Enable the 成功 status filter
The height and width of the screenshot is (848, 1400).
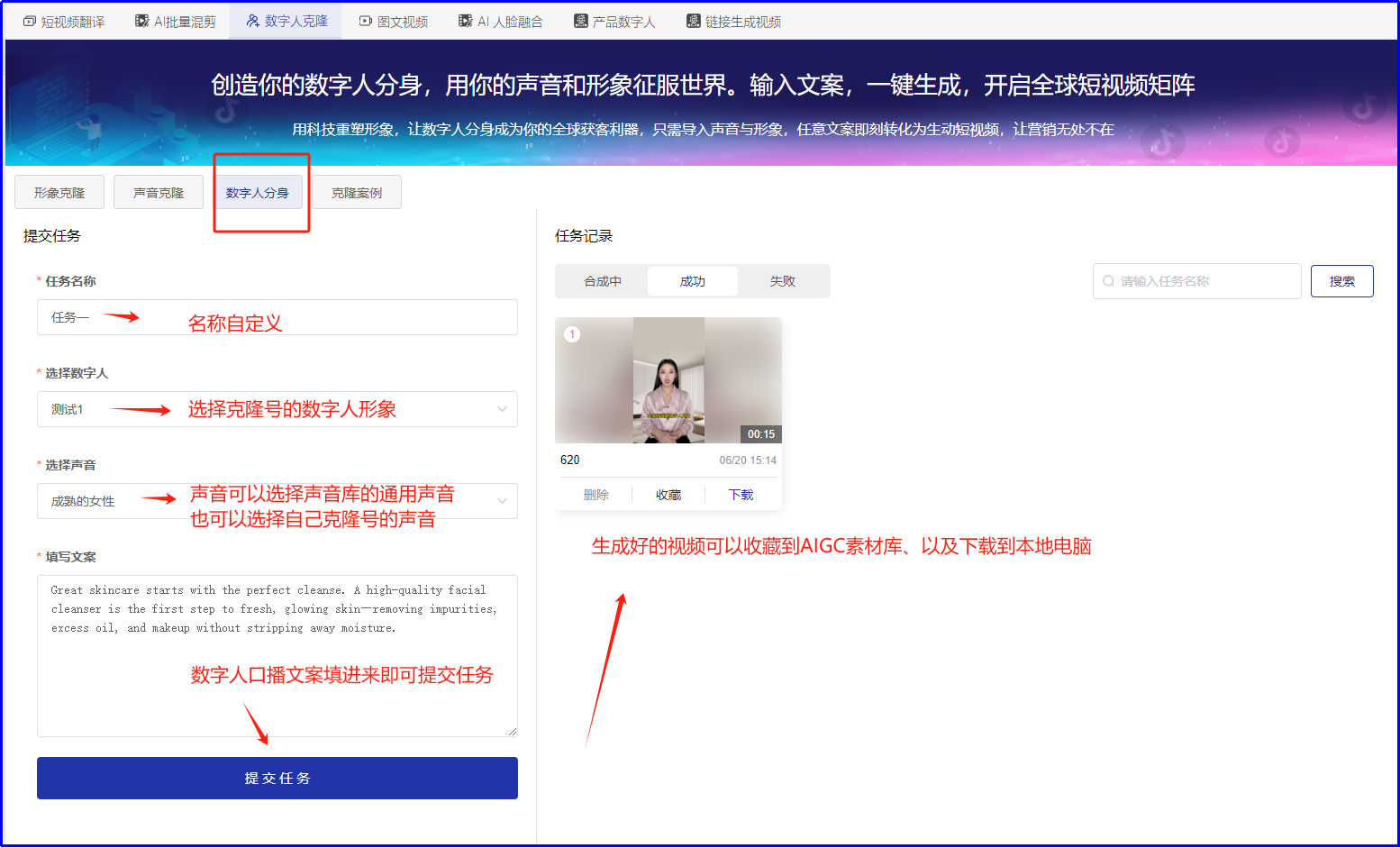(693, 280)
